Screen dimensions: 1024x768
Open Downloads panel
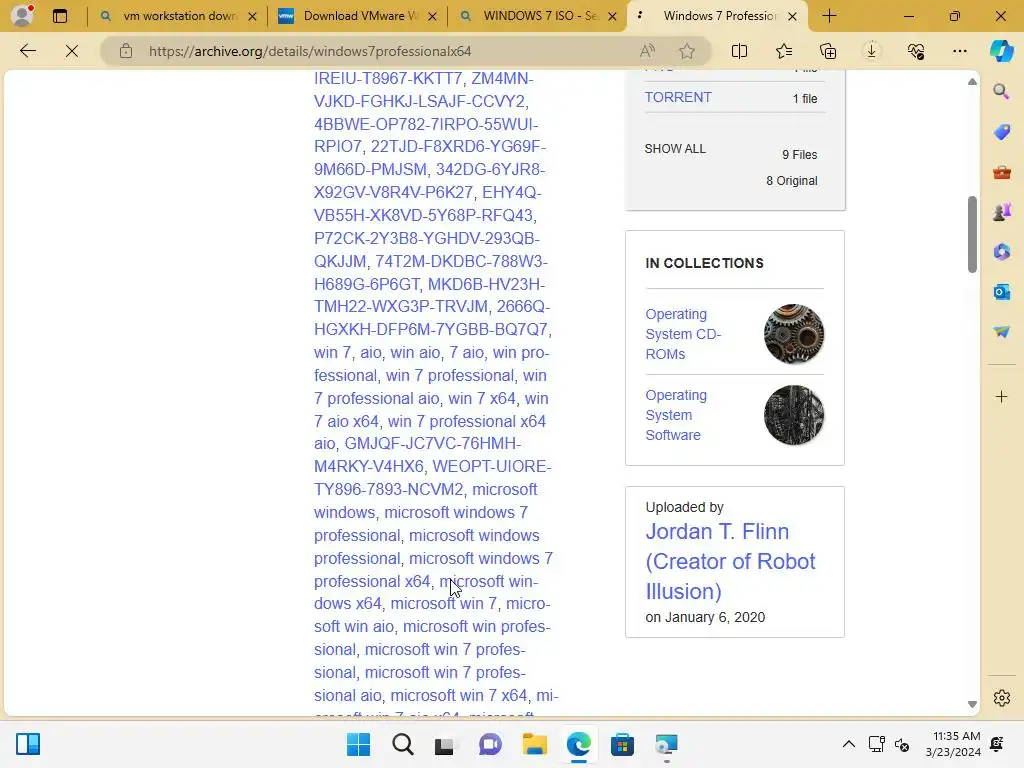tap(871, 51)
